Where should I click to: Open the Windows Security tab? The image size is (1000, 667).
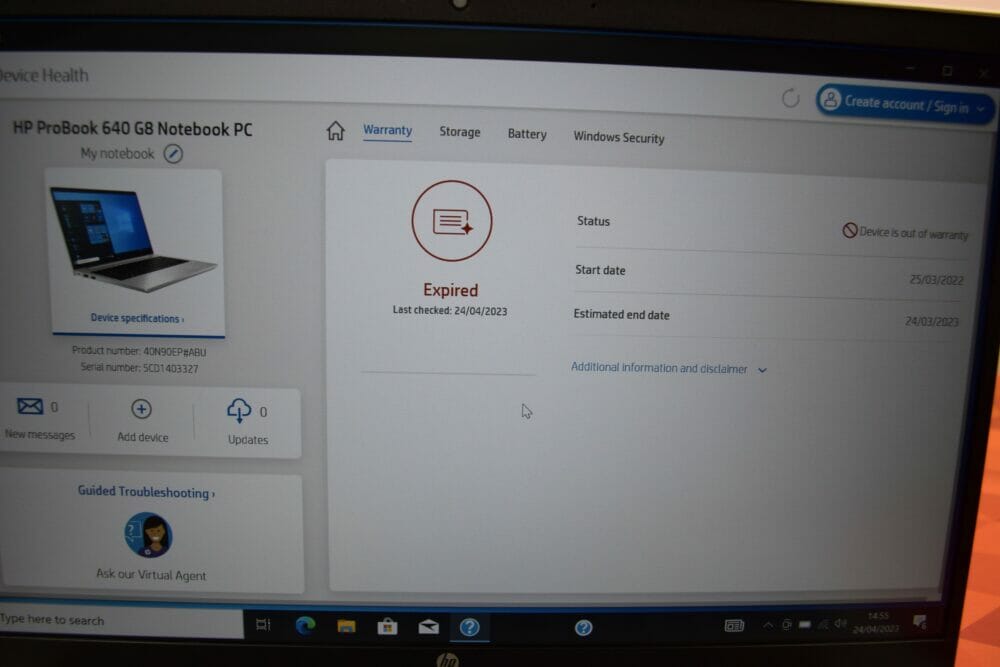click(x=619, y=137)
